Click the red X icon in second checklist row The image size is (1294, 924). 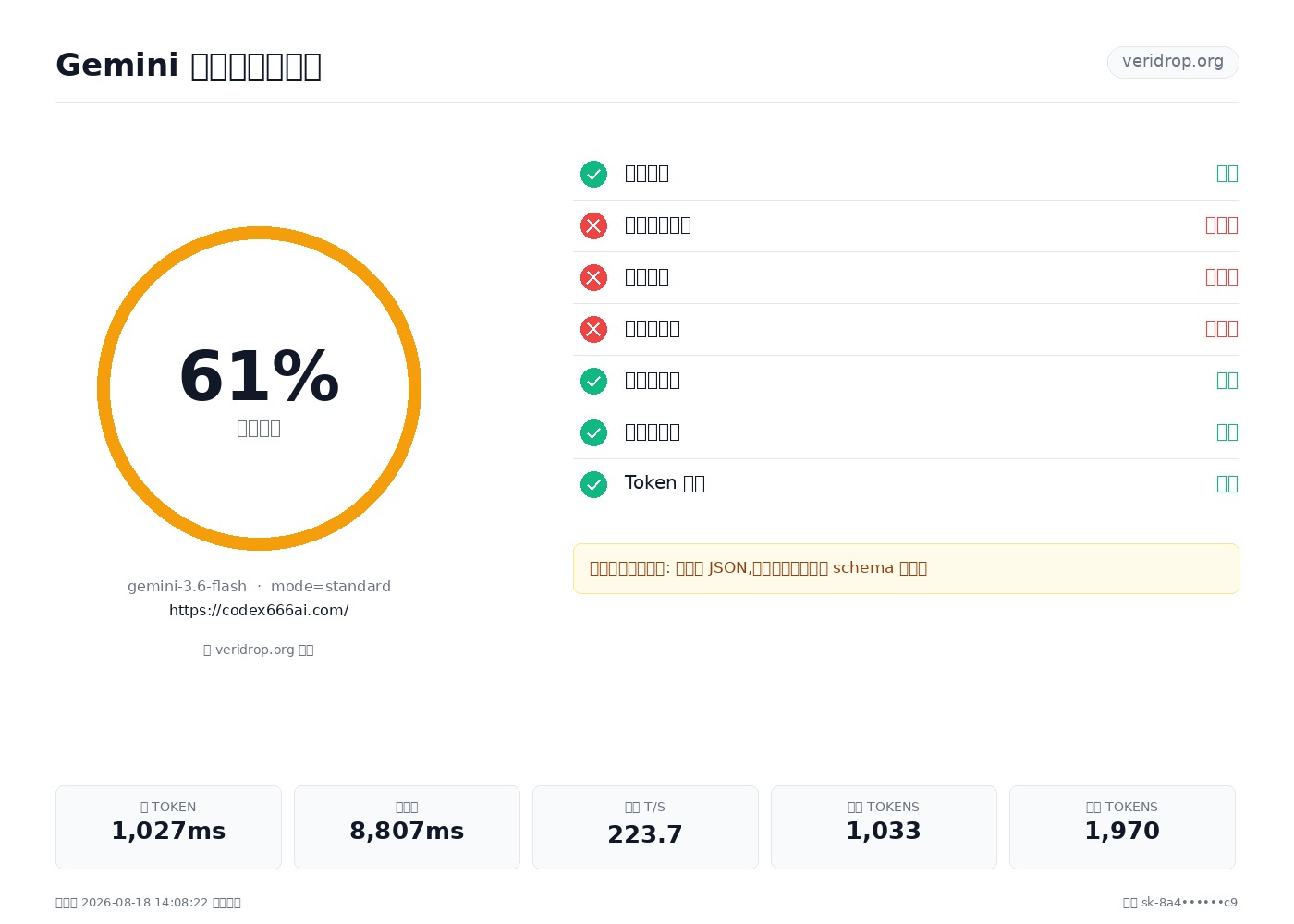click(x=593, y=225)
